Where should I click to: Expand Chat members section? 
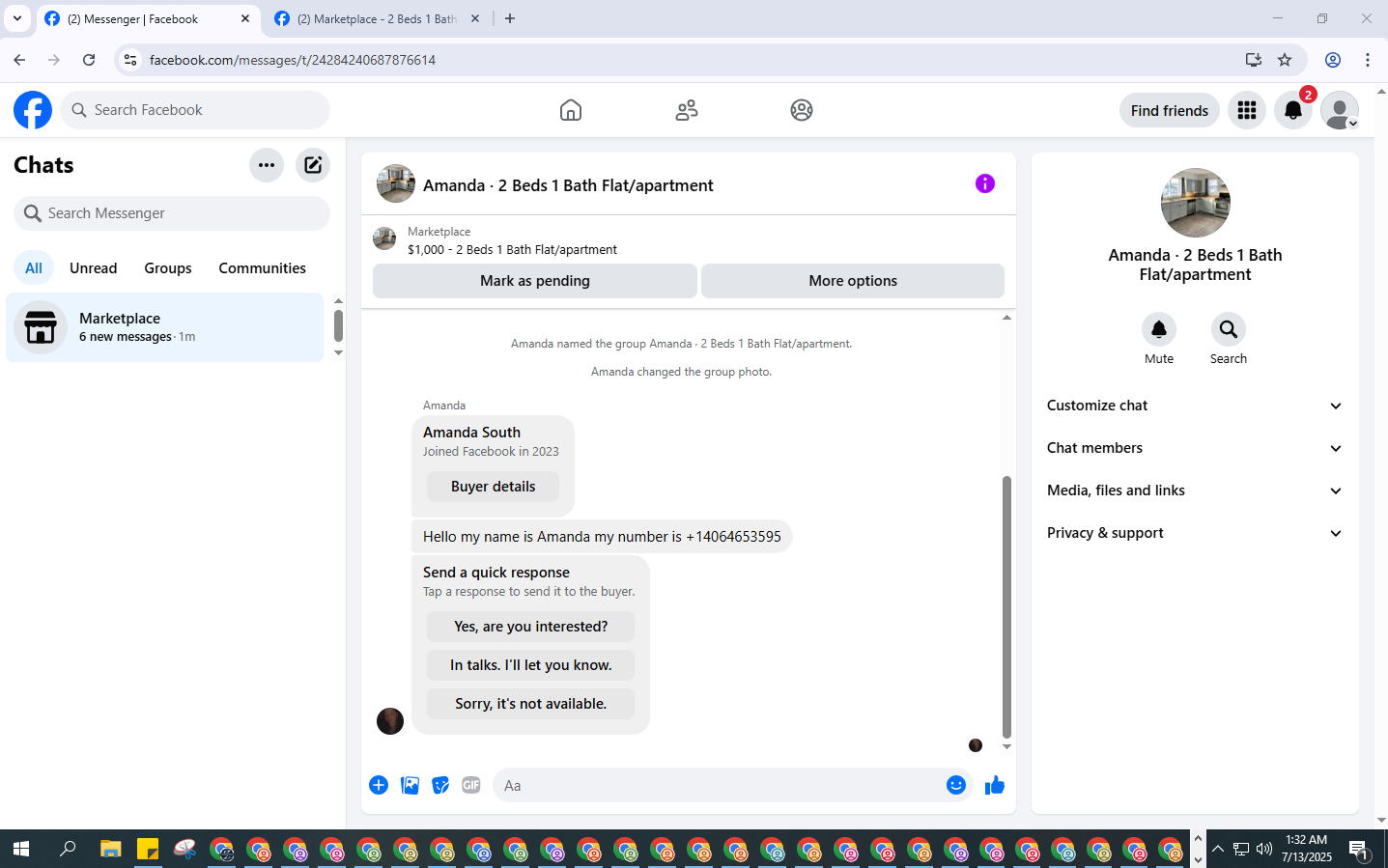coord(1195,448)
